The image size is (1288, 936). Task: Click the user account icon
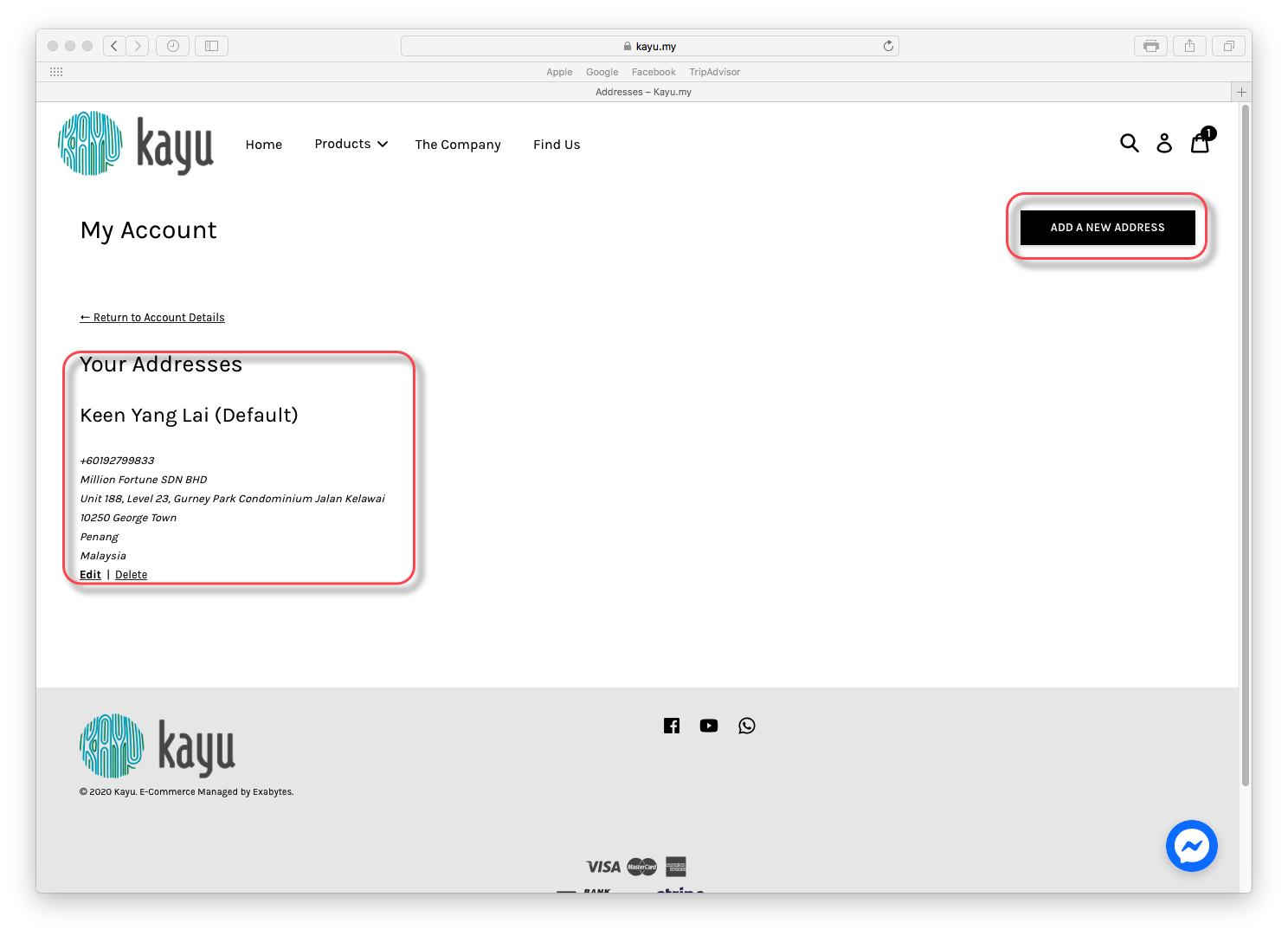[x=1164, y=143]
